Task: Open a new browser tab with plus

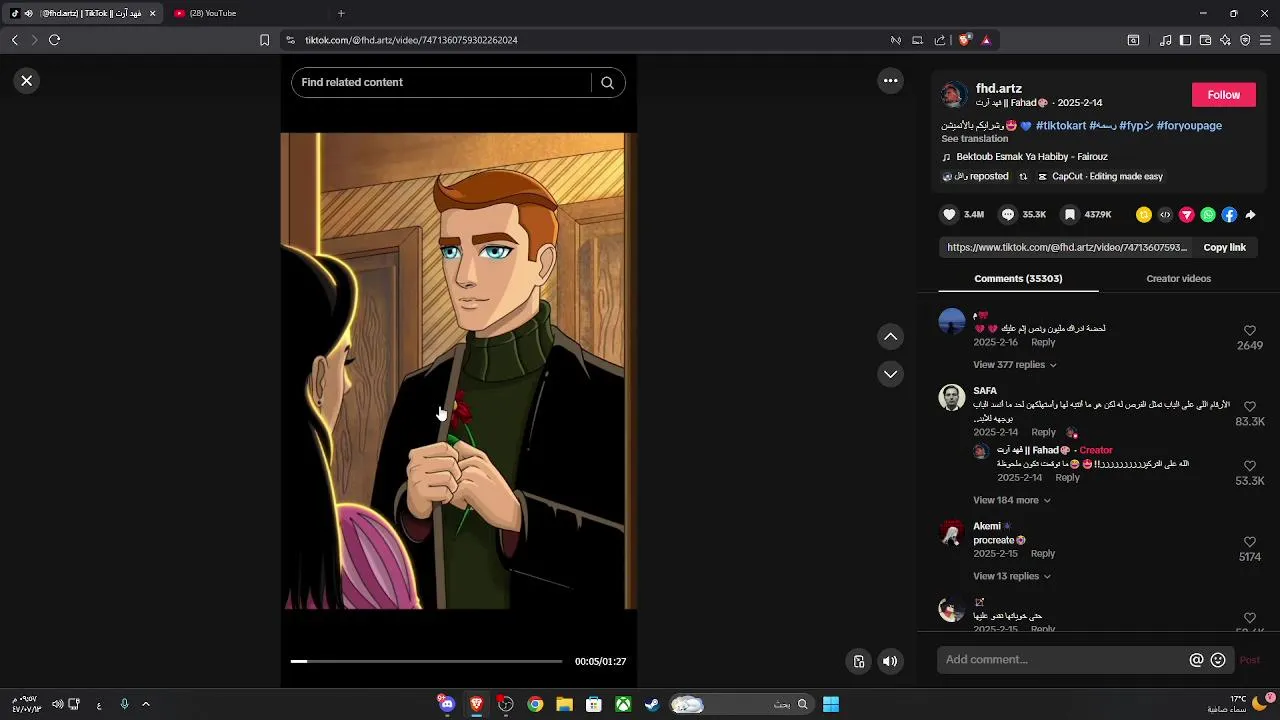Action: coord(341,13)
